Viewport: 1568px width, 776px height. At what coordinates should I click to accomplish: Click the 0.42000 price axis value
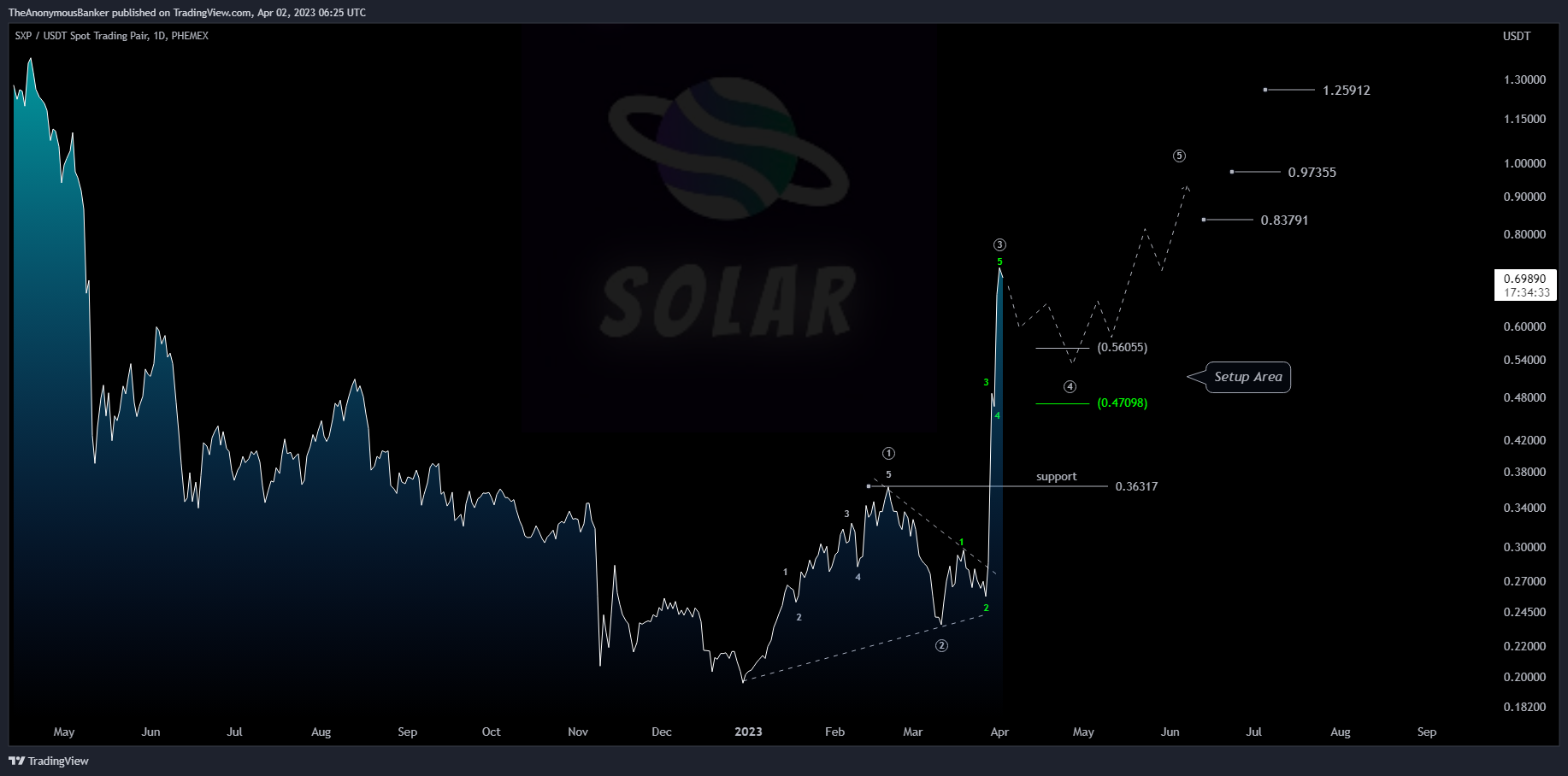(1524, 440)
